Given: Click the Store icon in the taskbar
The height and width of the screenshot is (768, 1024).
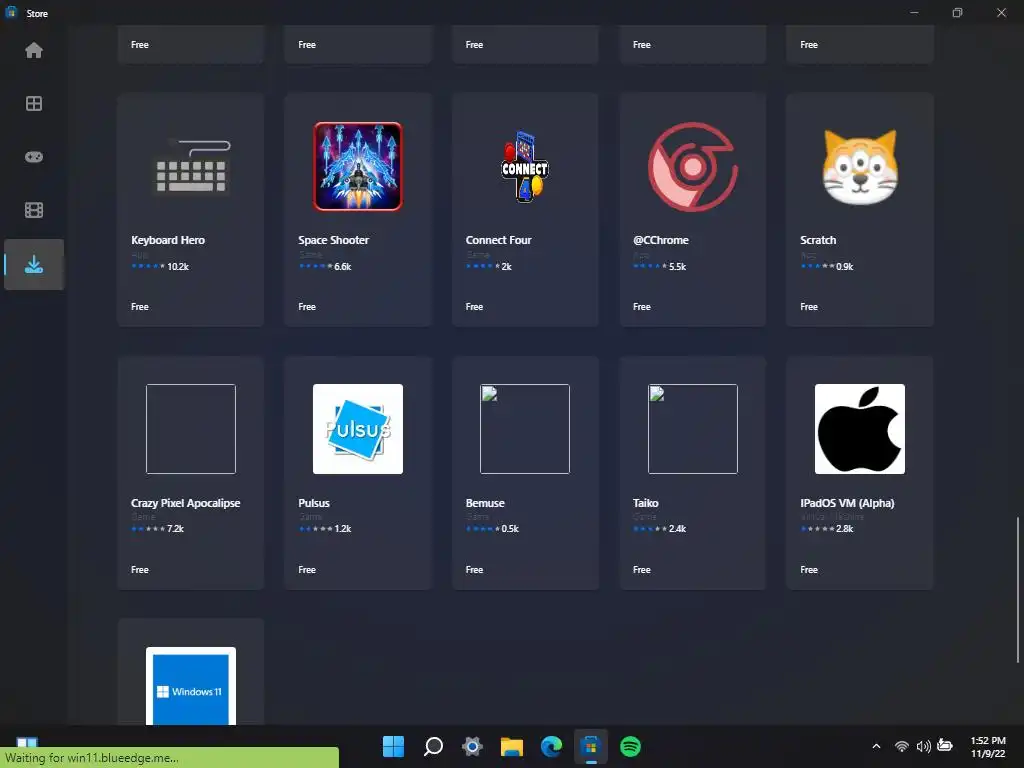Looking at the screenshot, I should 591,746.
